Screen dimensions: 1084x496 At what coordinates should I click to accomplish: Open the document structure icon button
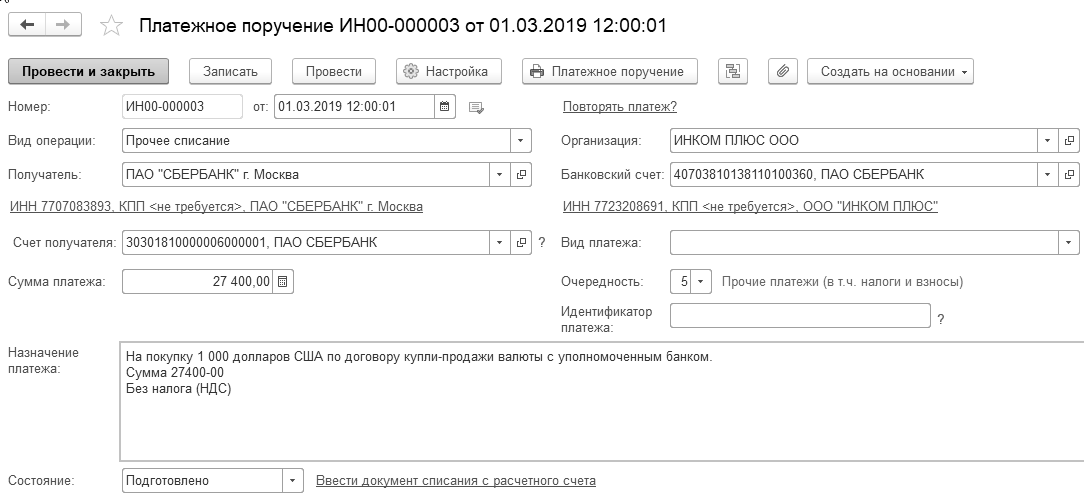(x=734, y=71)
